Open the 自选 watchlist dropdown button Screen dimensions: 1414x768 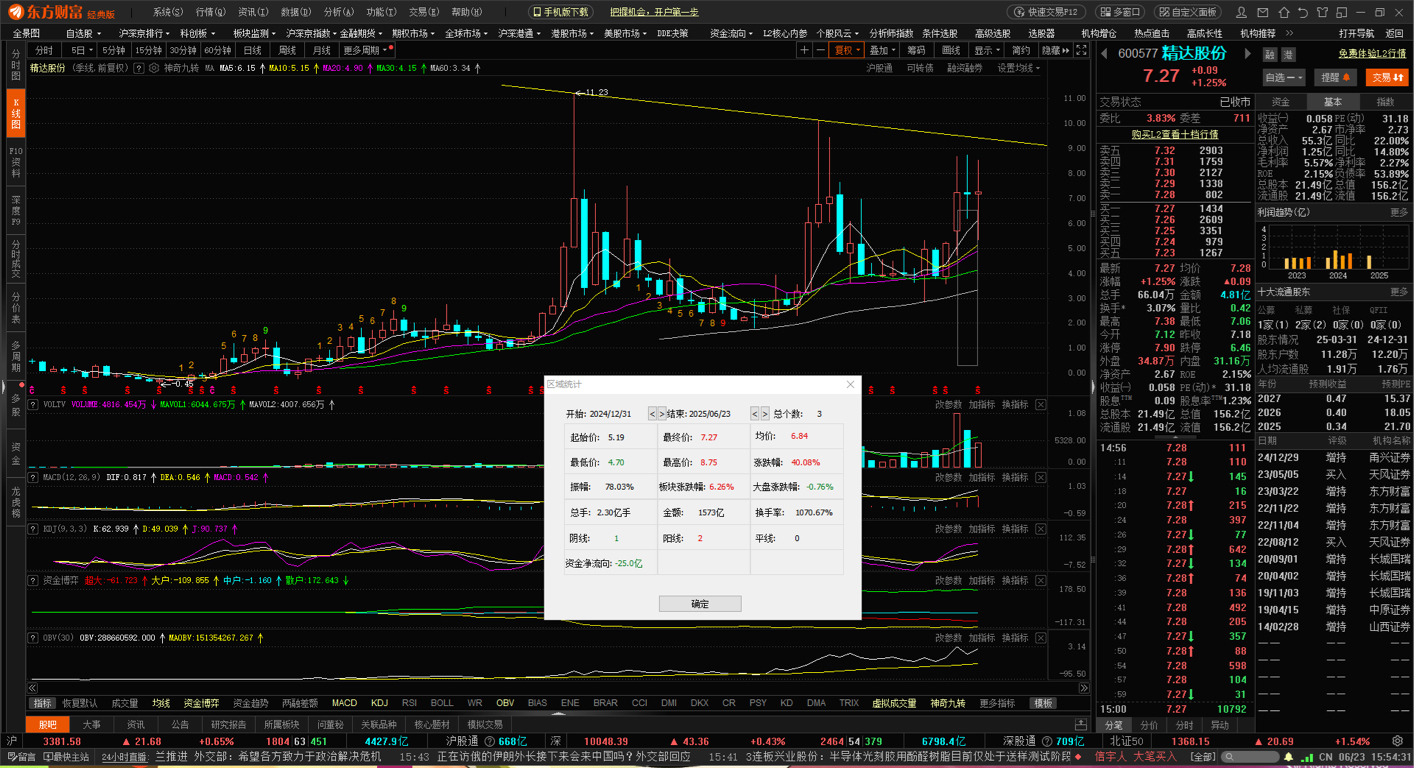click(1284, 77)
